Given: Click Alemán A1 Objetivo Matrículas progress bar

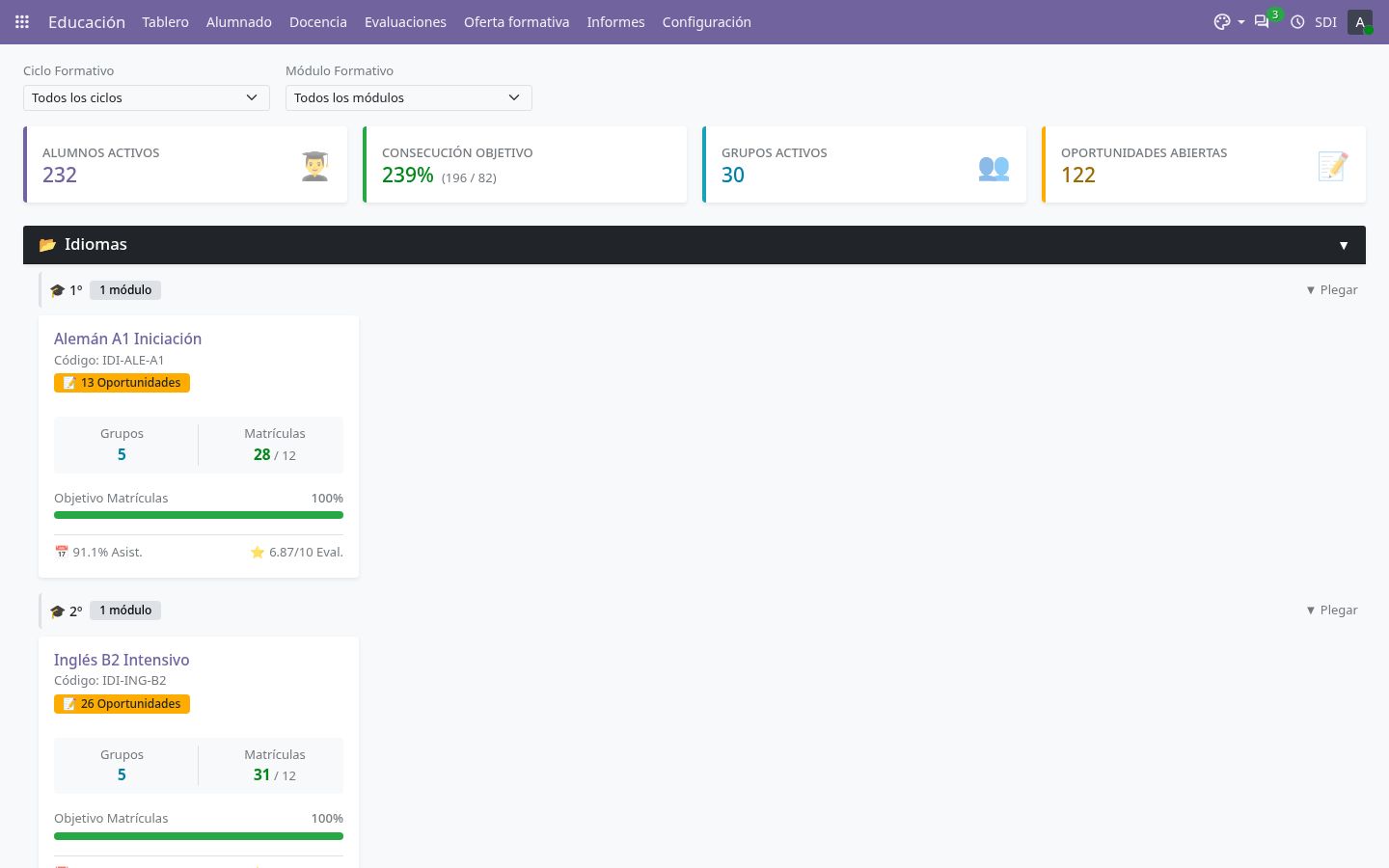Looking at the screenshot, I should pos(199,515).
